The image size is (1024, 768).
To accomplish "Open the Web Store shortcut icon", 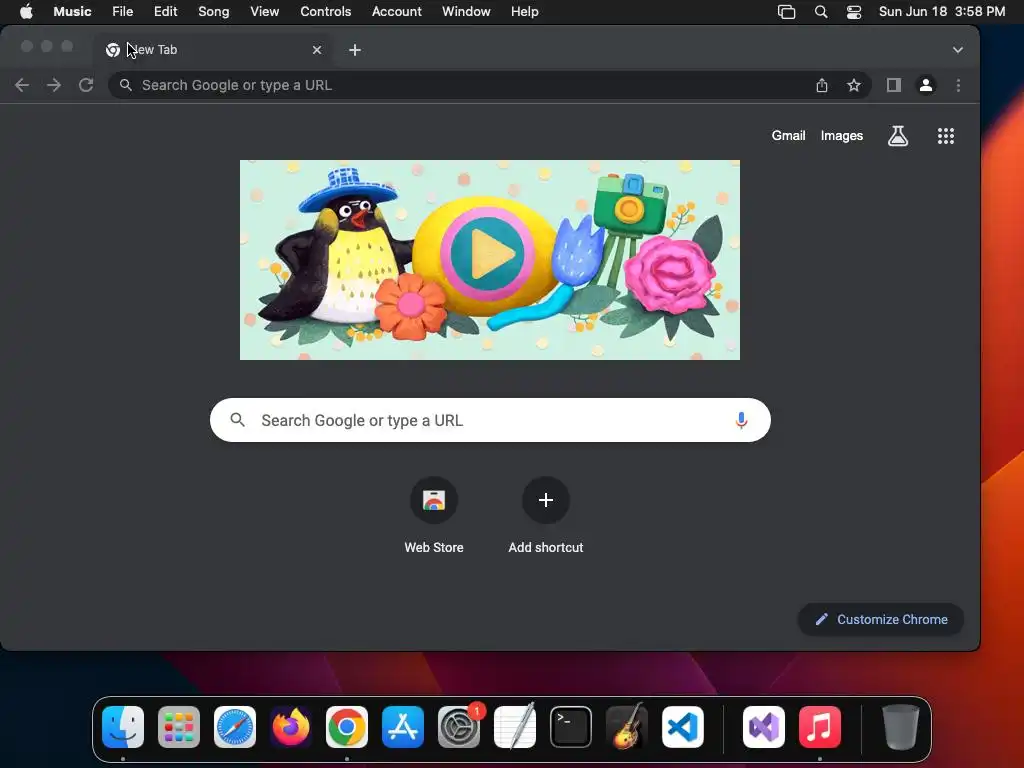I will (x=434, y=500).
